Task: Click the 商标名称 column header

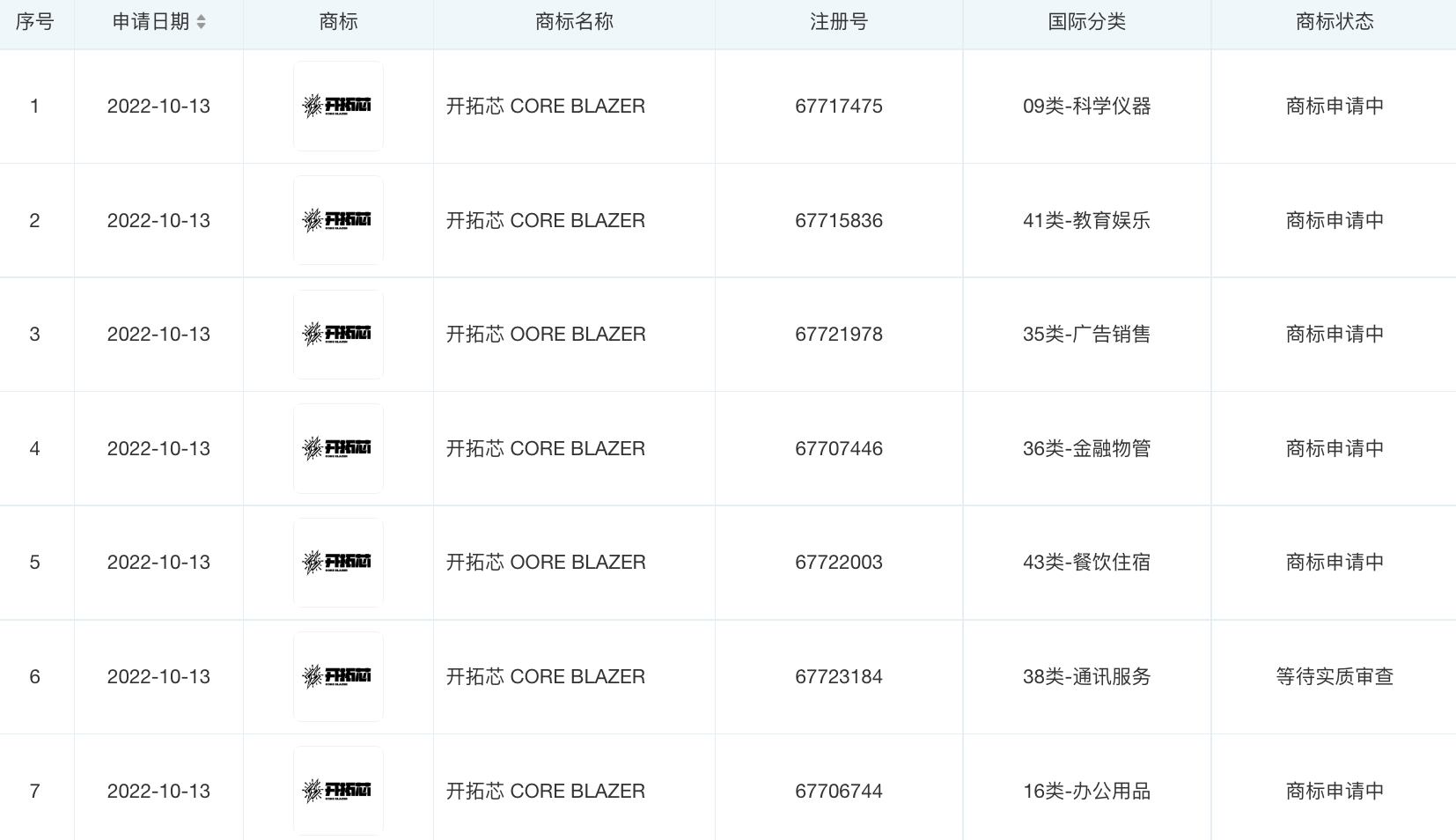Action: click(574, 22)
